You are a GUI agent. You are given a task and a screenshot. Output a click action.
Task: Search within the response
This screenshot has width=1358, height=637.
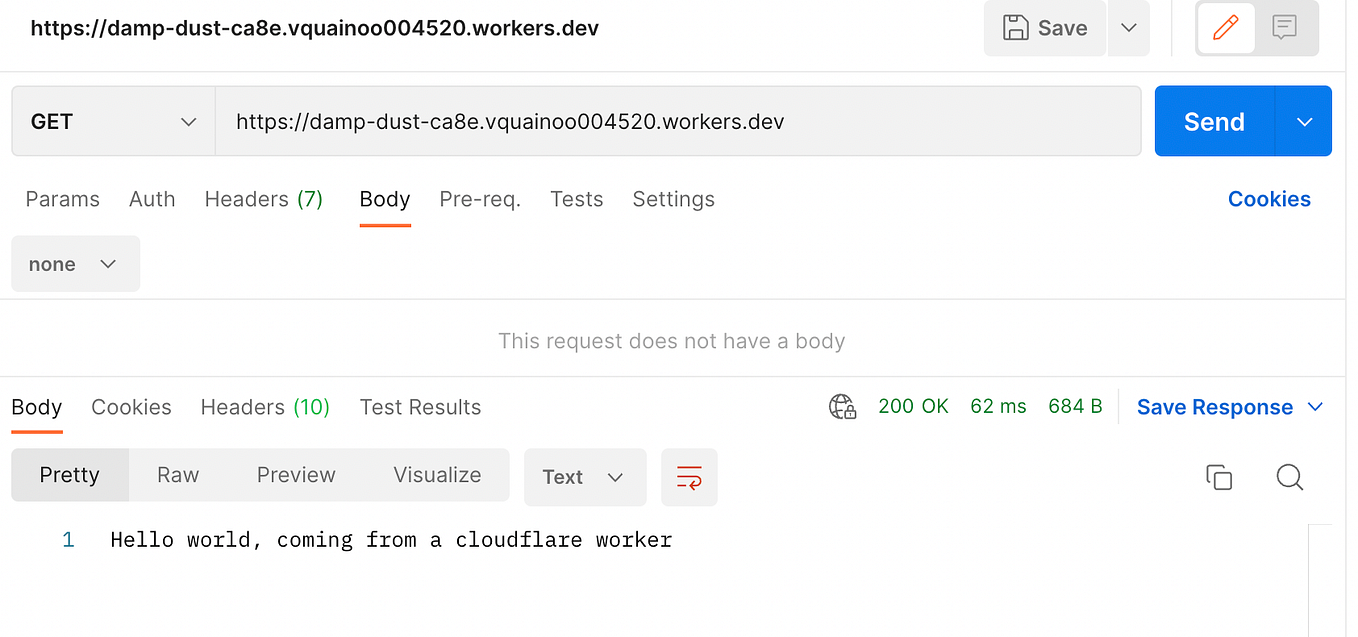(1289, 477)
